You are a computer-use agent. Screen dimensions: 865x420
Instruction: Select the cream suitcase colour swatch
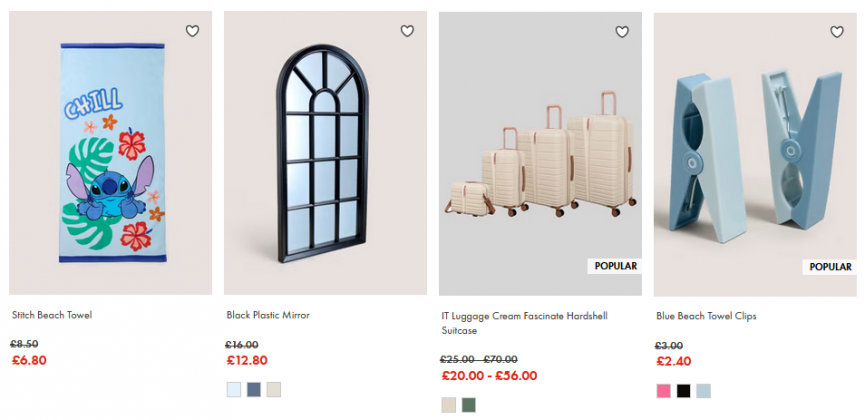449,405
